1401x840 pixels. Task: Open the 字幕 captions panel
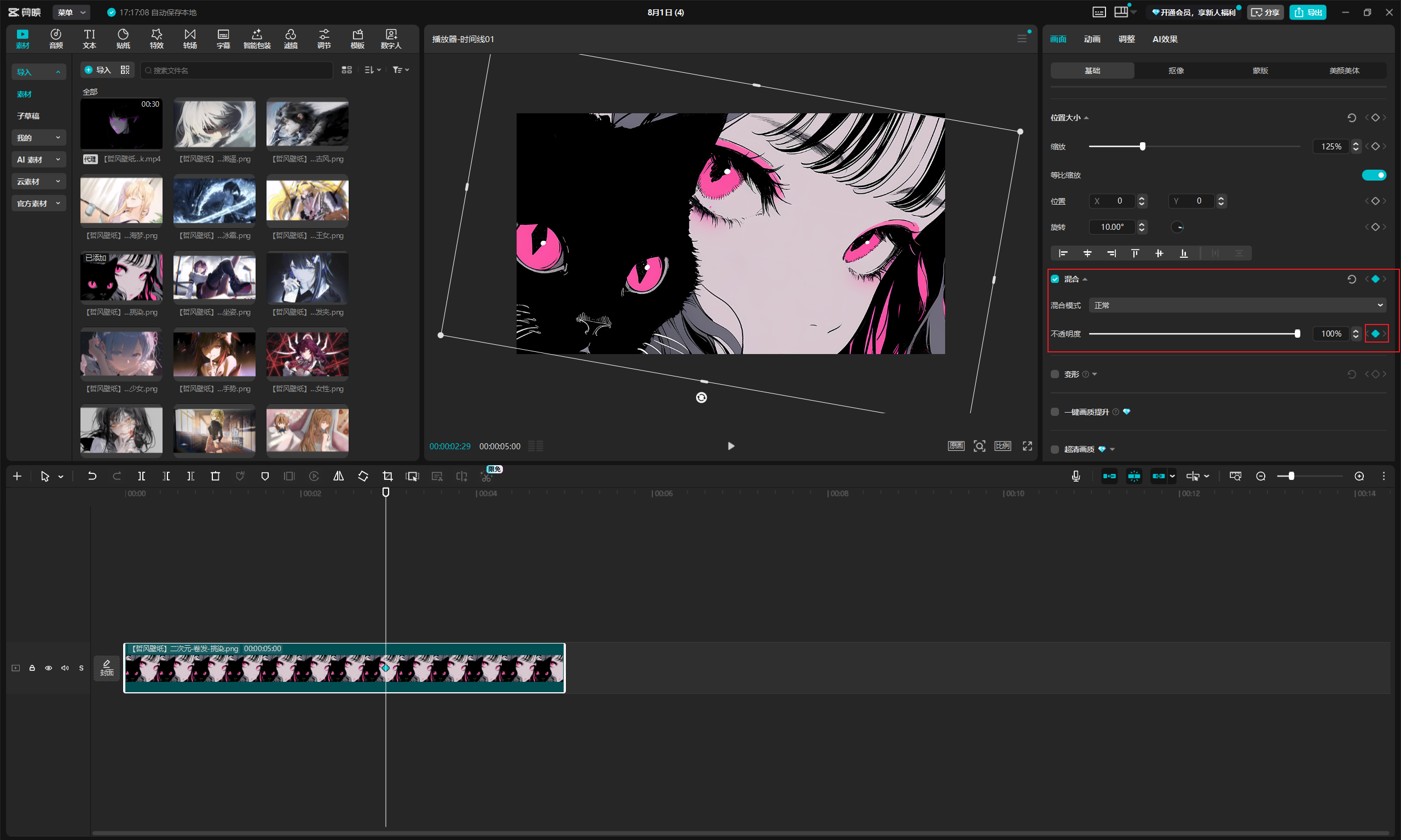point(224,38)
